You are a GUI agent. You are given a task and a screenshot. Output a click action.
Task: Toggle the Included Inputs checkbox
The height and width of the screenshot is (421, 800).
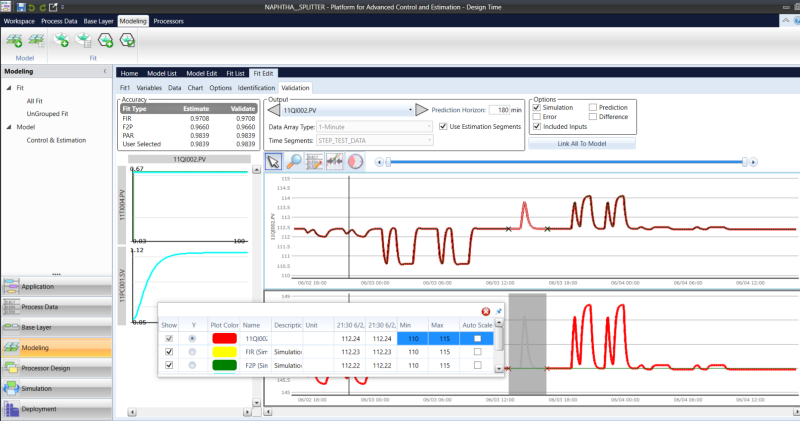coord(536,127)
